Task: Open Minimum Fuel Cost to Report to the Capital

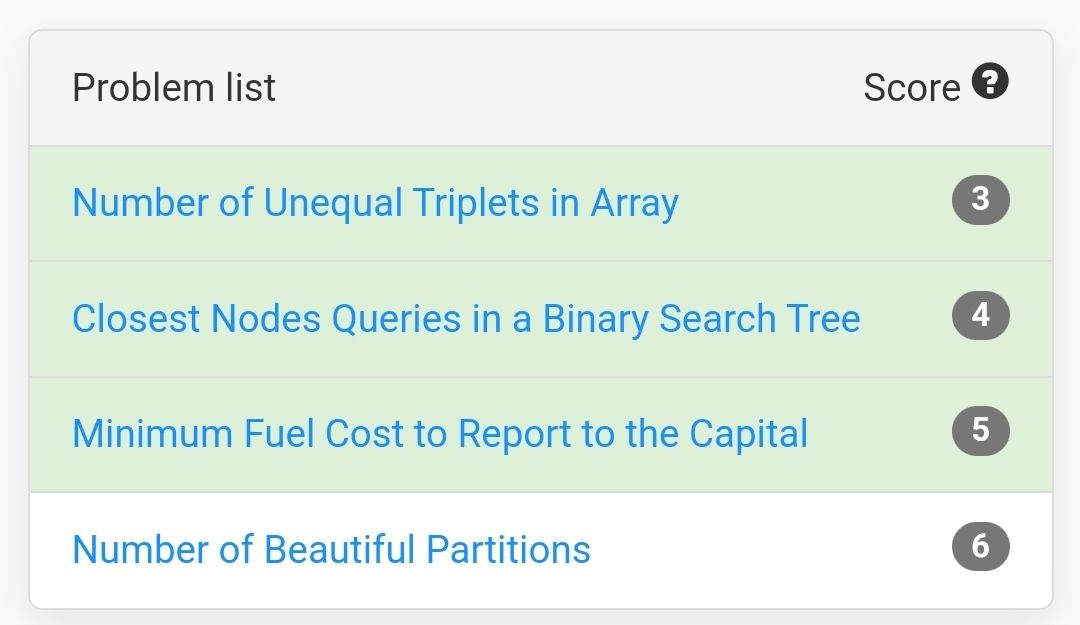Action: click(x=440, y=433)
